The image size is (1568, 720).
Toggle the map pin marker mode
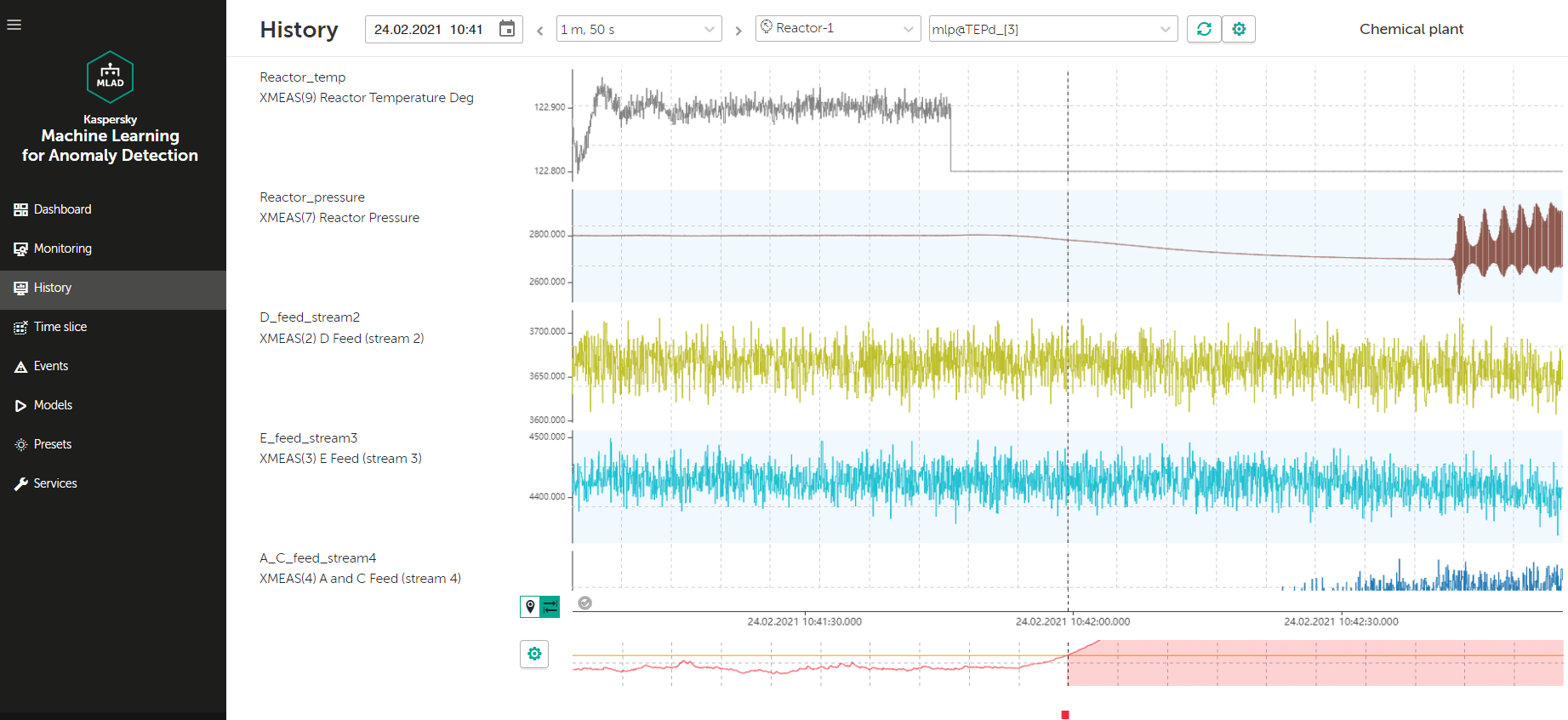click(530, 607)
